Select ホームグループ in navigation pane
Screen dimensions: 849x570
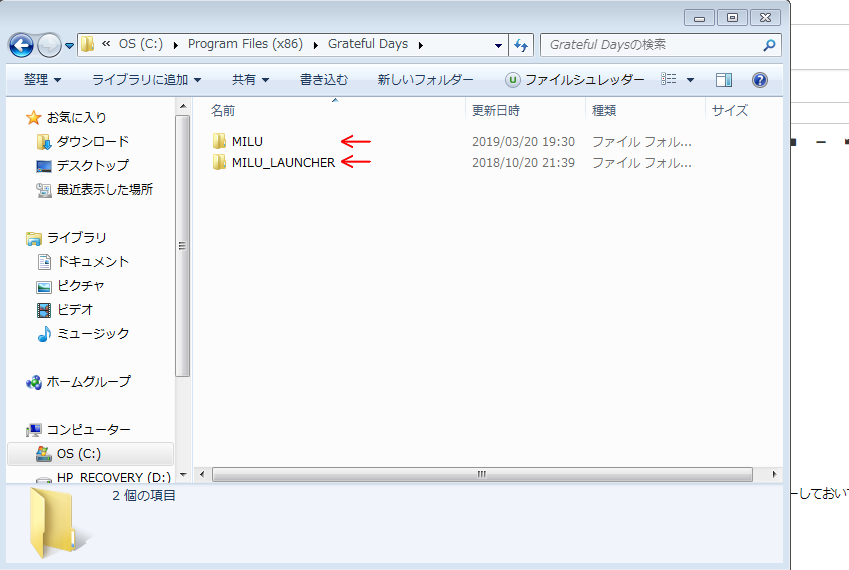click(x=88, y=382)
